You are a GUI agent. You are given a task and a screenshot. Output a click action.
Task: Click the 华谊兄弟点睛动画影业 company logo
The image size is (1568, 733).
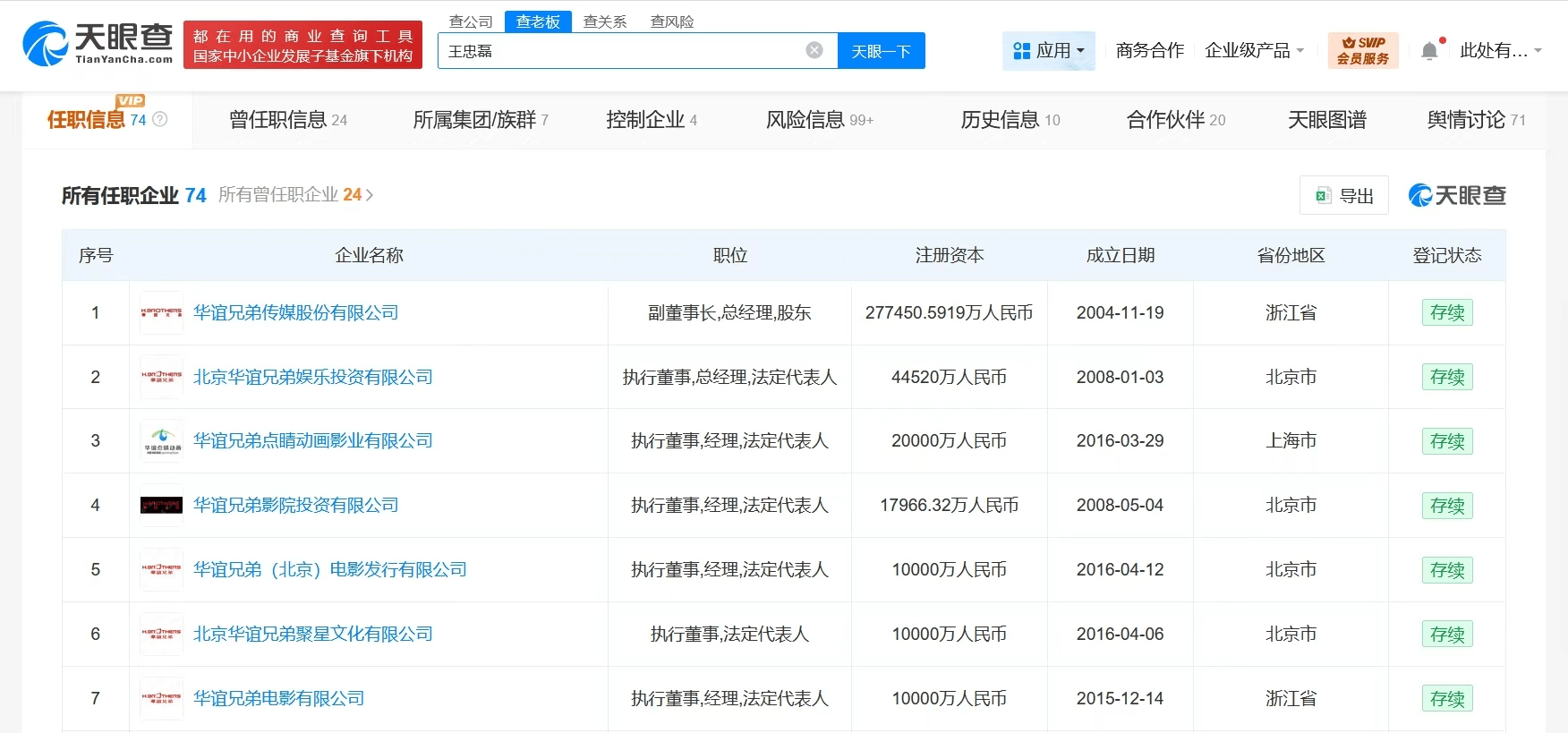pyautogui.click(x=162, y=441)
